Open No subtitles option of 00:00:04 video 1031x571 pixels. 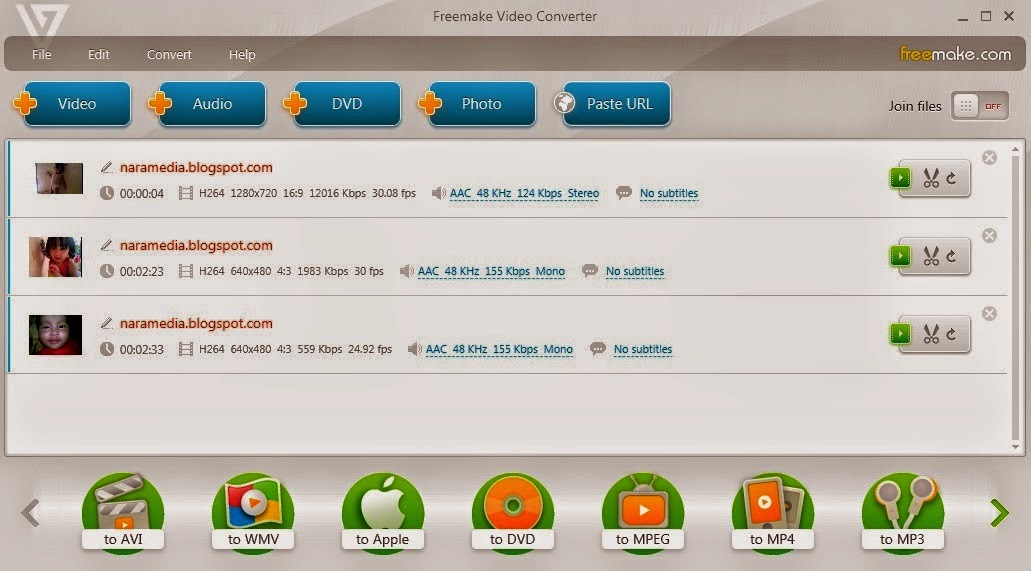point(669,193)
